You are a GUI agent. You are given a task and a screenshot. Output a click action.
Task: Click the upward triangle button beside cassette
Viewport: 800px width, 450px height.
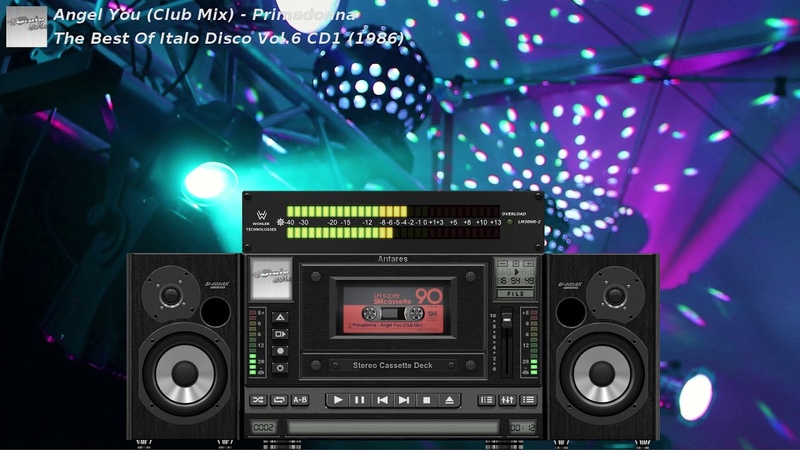[280, 317]
